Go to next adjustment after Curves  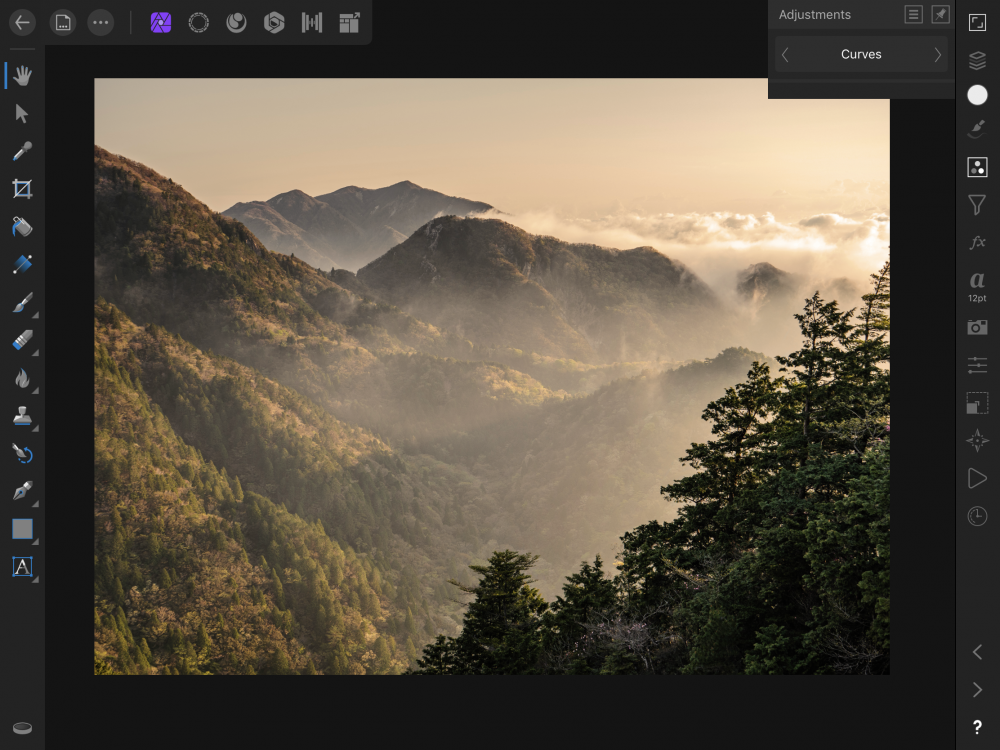(937, 55)
